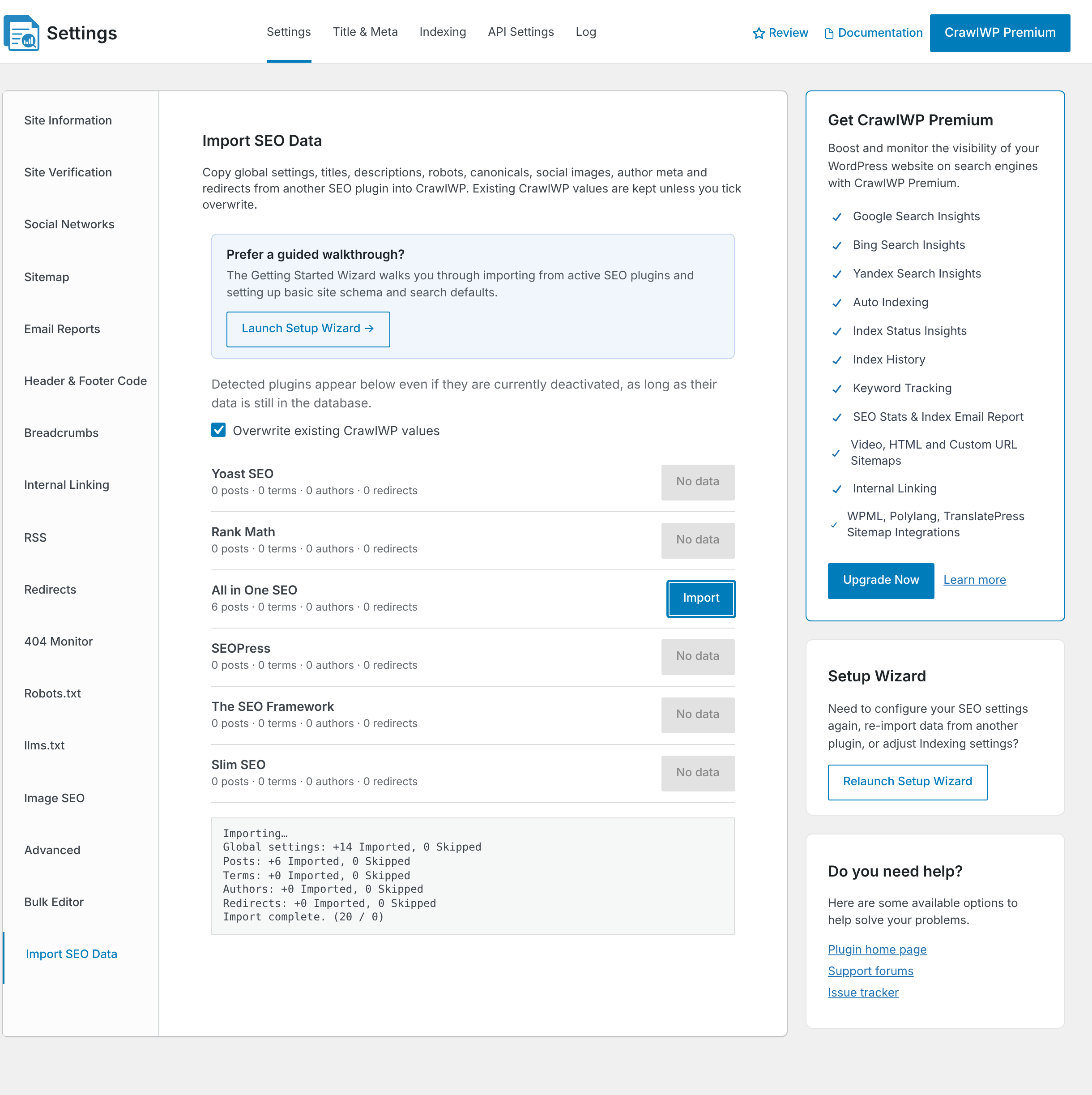Toggle Overwrite existing CrawlWP values checkbox
Viewport: 1092px width, 1095px height.
click(x=218, y=430)
